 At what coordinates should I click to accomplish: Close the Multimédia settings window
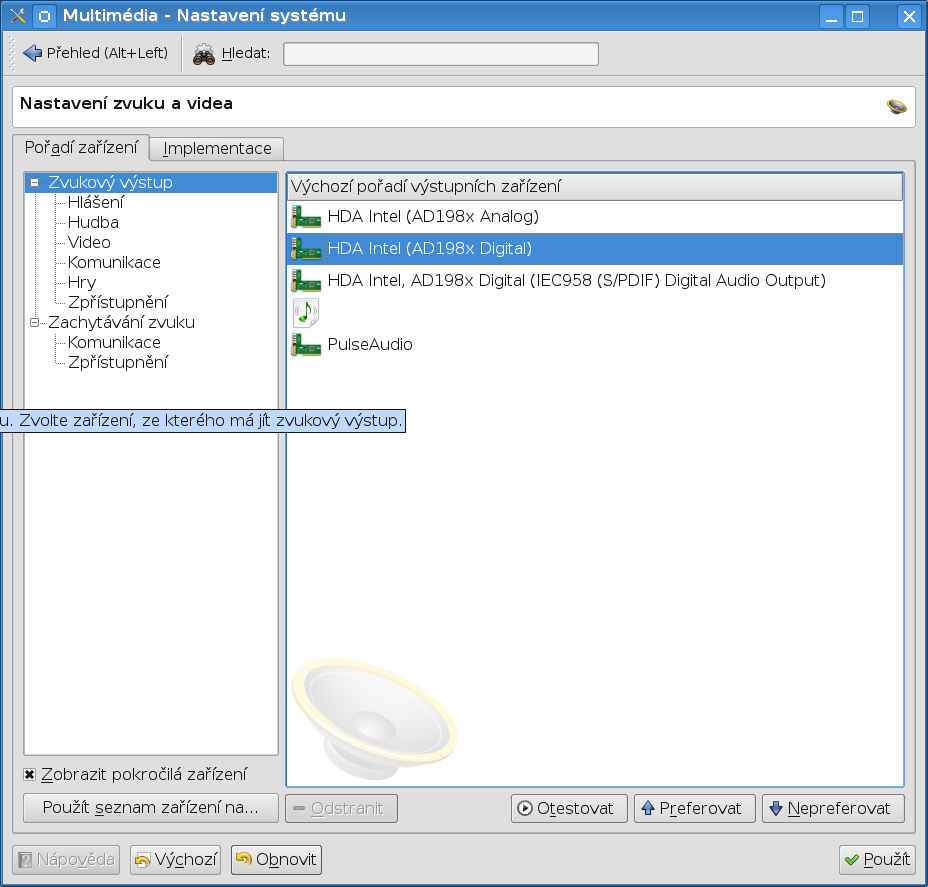click(x=909, y=16)
